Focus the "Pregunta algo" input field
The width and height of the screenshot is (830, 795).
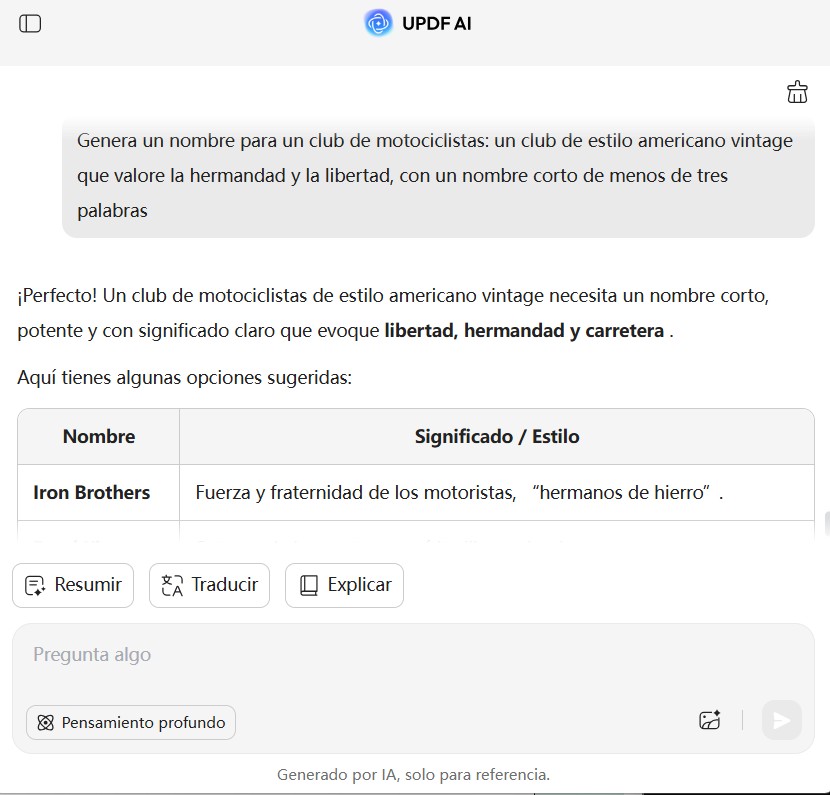(400, 656)
